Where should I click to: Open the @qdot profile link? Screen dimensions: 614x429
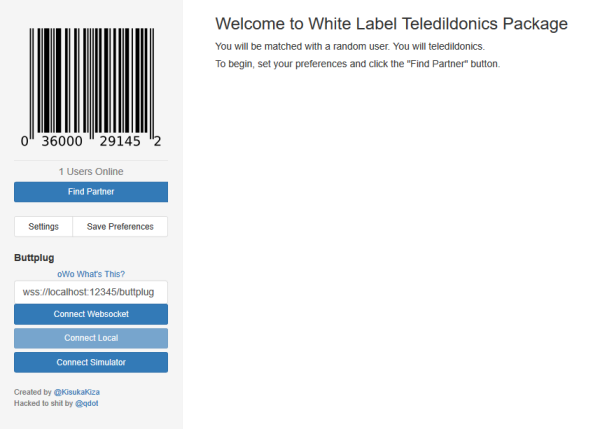[x=87, y=403]
